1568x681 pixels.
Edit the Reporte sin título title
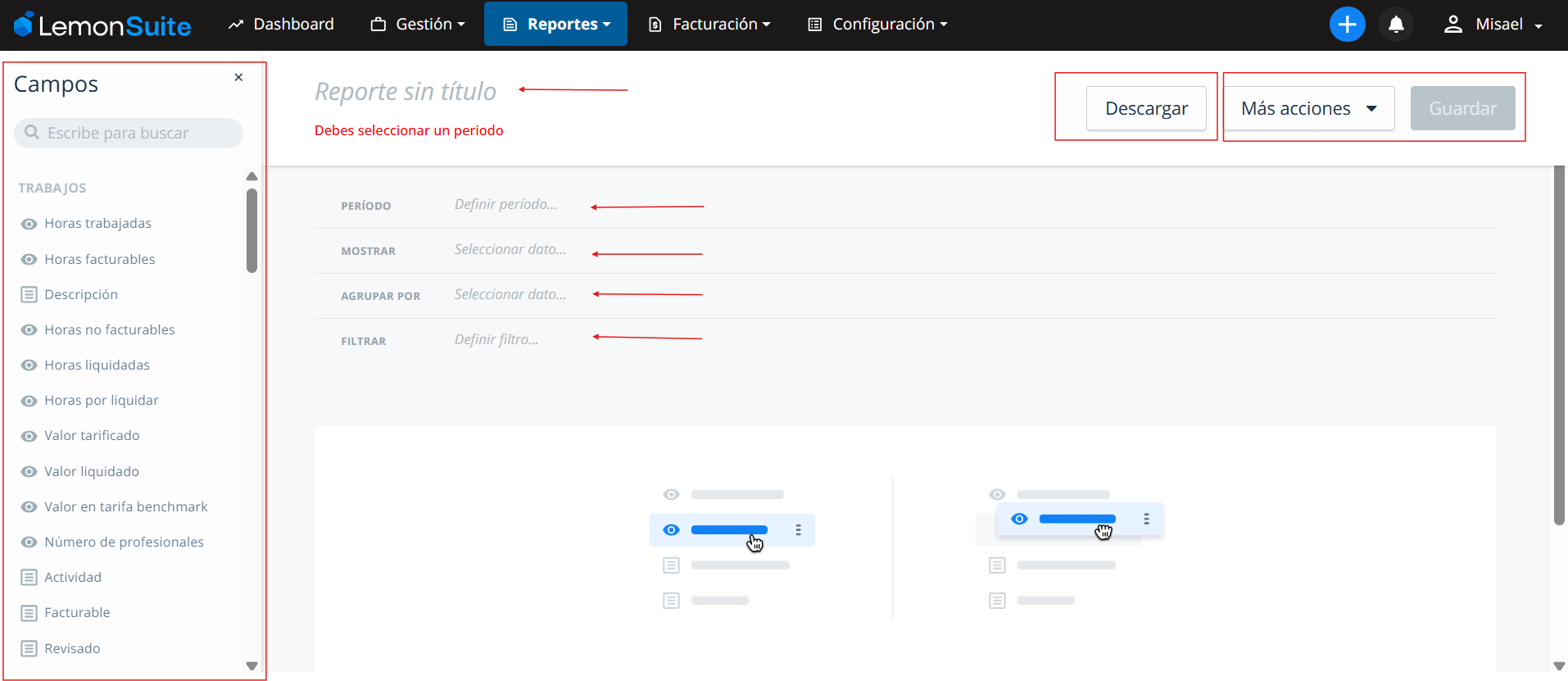406,91
